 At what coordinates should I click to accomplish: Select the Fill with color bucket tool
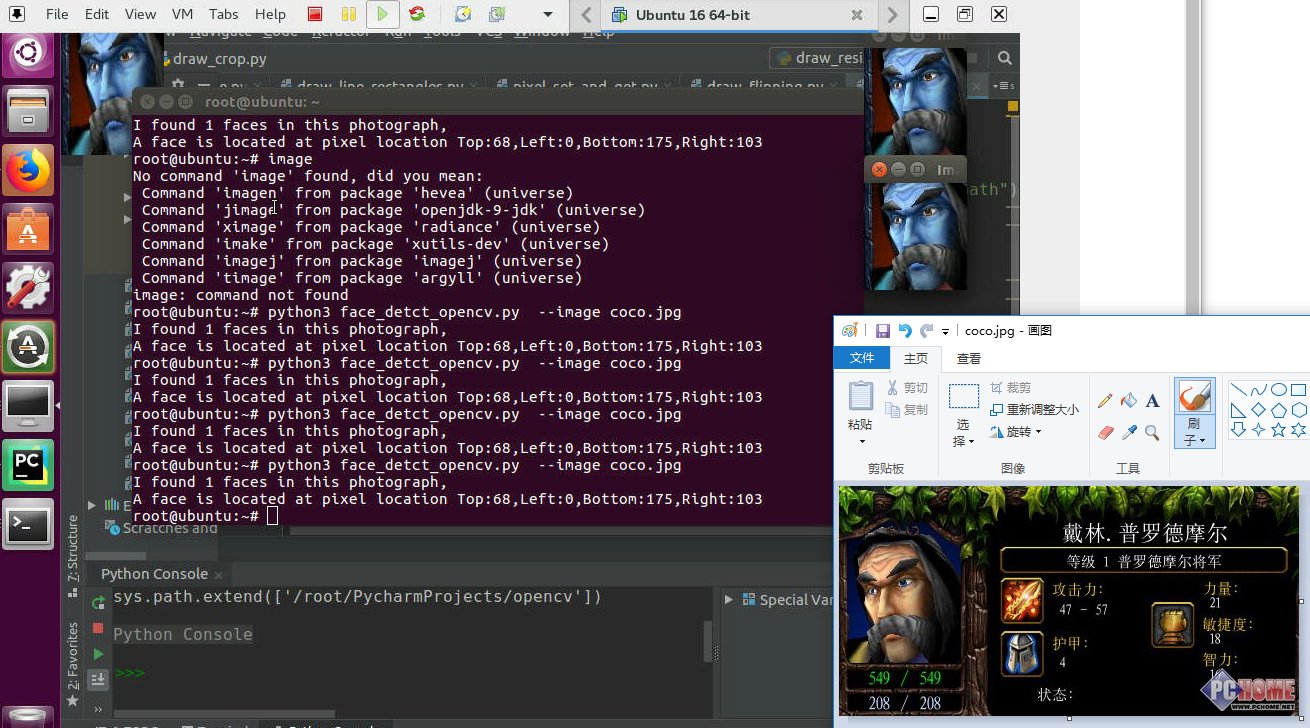[1129, 401]
